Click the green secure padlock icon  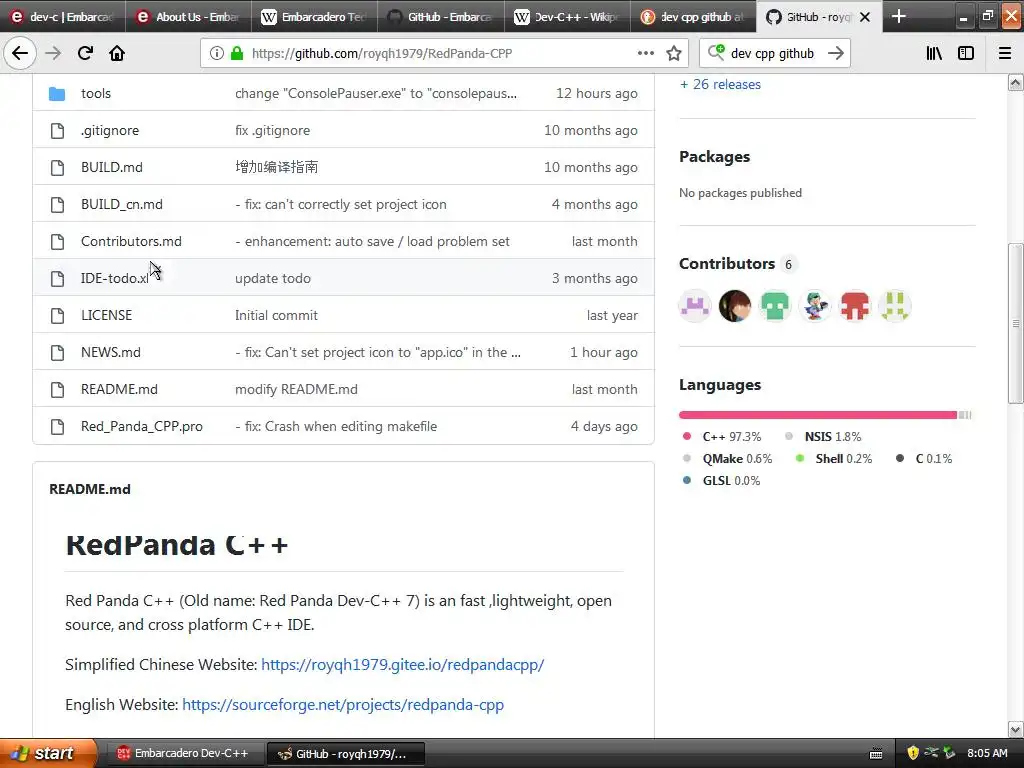click(x=236, y=54)
